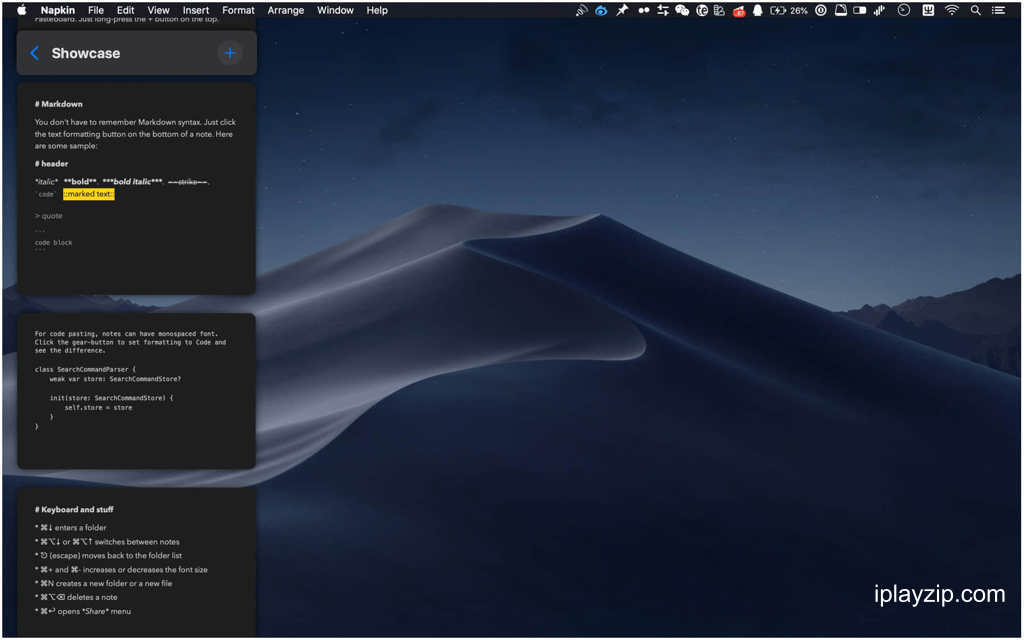Open the Notification Center list icon
Viewport: 1024px width, 640px height.
pos(999,10)
